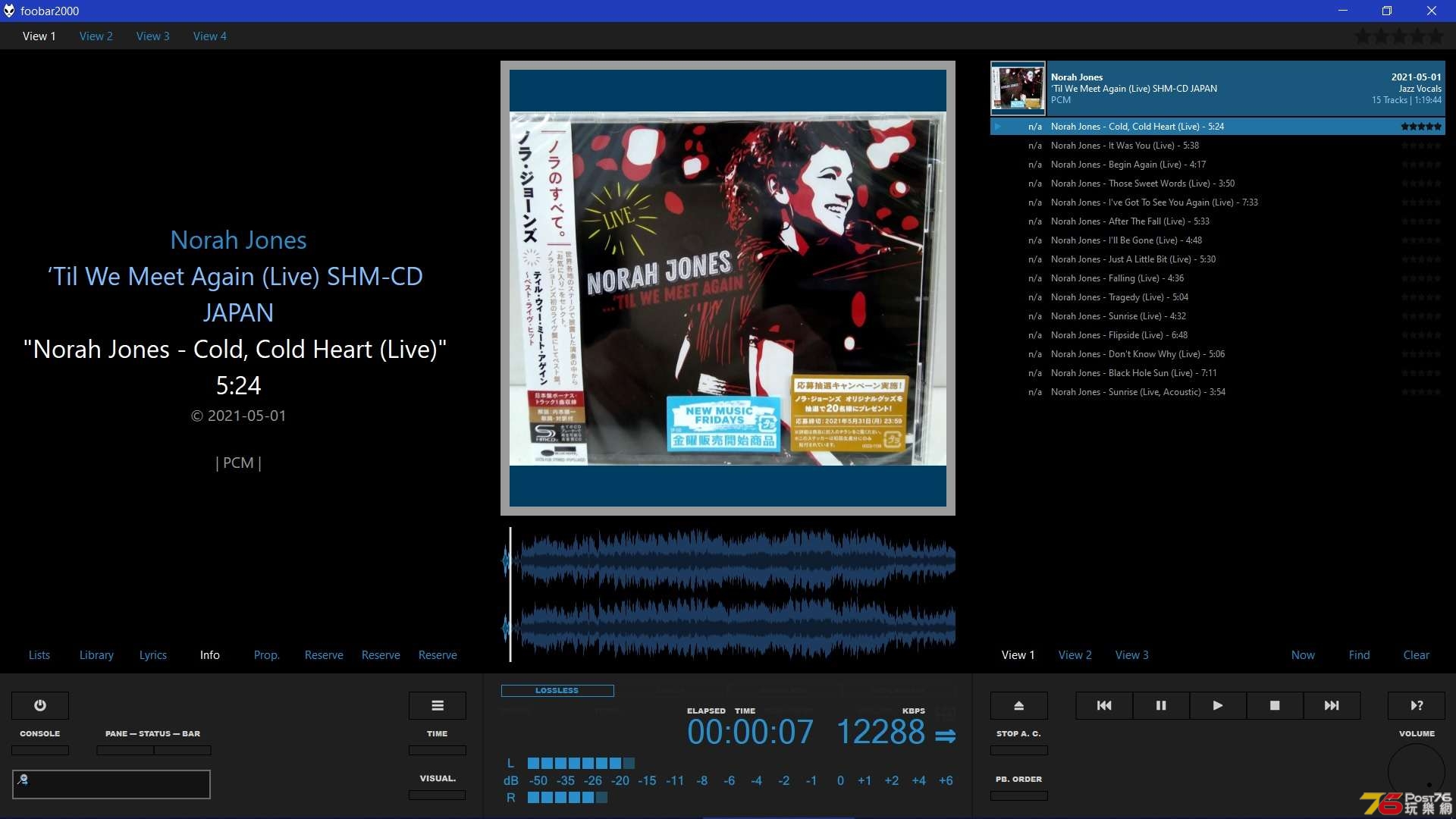Click the left channel VU meter
The width and height of the screenshot is (1456, 819).
581,764
